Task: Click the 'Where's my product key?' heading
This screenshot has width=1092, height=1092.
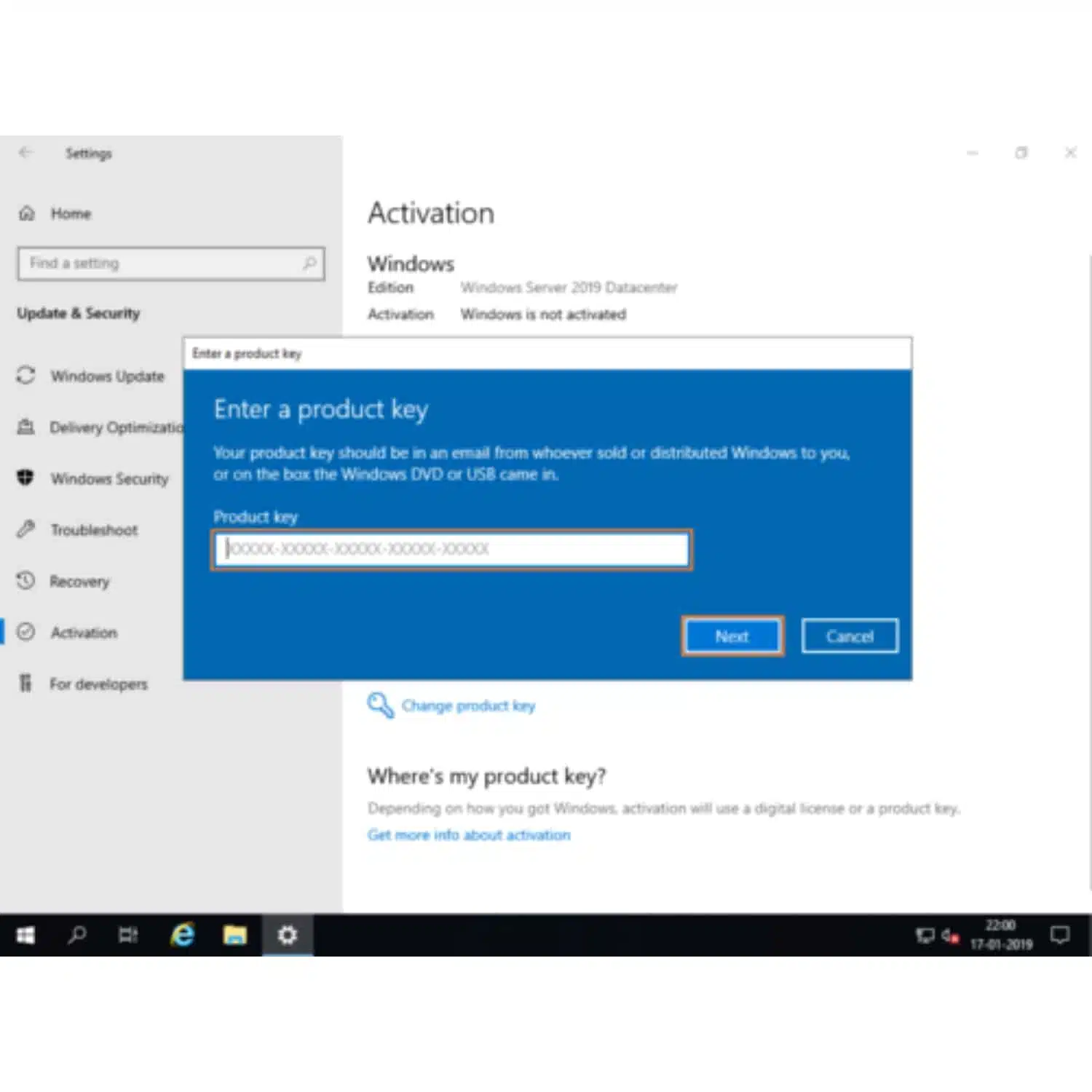Action: (486, 777)
